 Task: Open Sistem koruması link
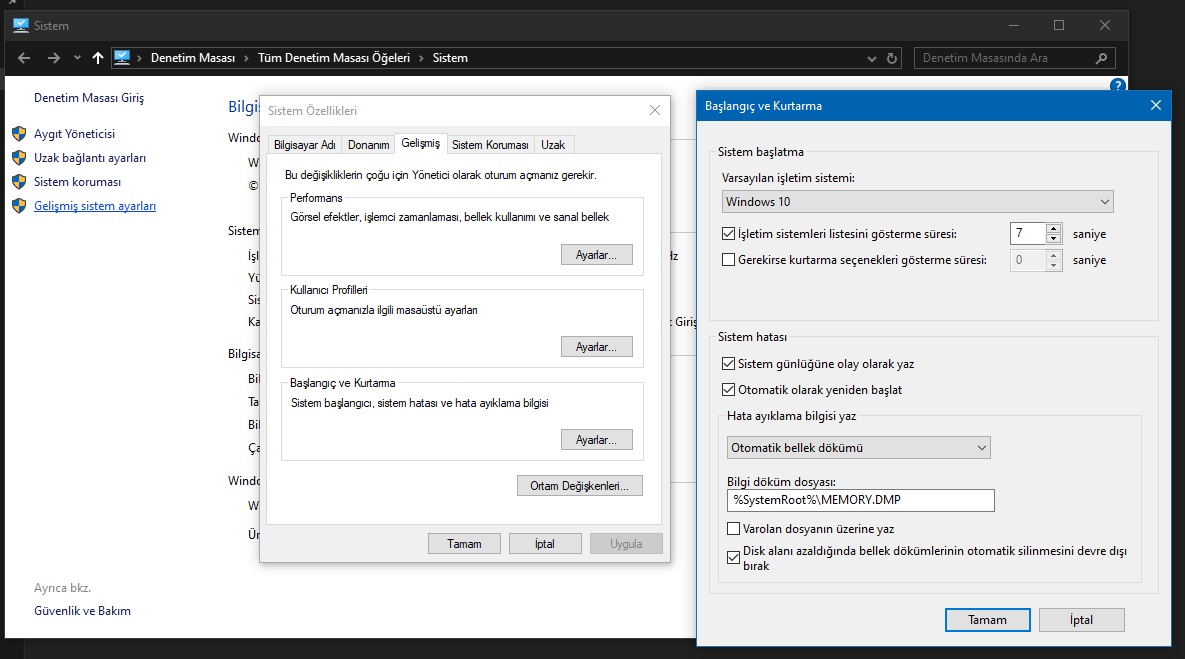[77, 182]
